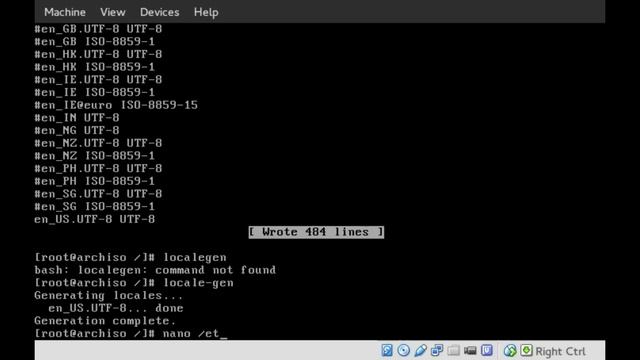The height and width of the screenshot is (360, 640).
Task: Click the green keyboard capture icon
Action: pyautogui.click(x=527, y=350)
